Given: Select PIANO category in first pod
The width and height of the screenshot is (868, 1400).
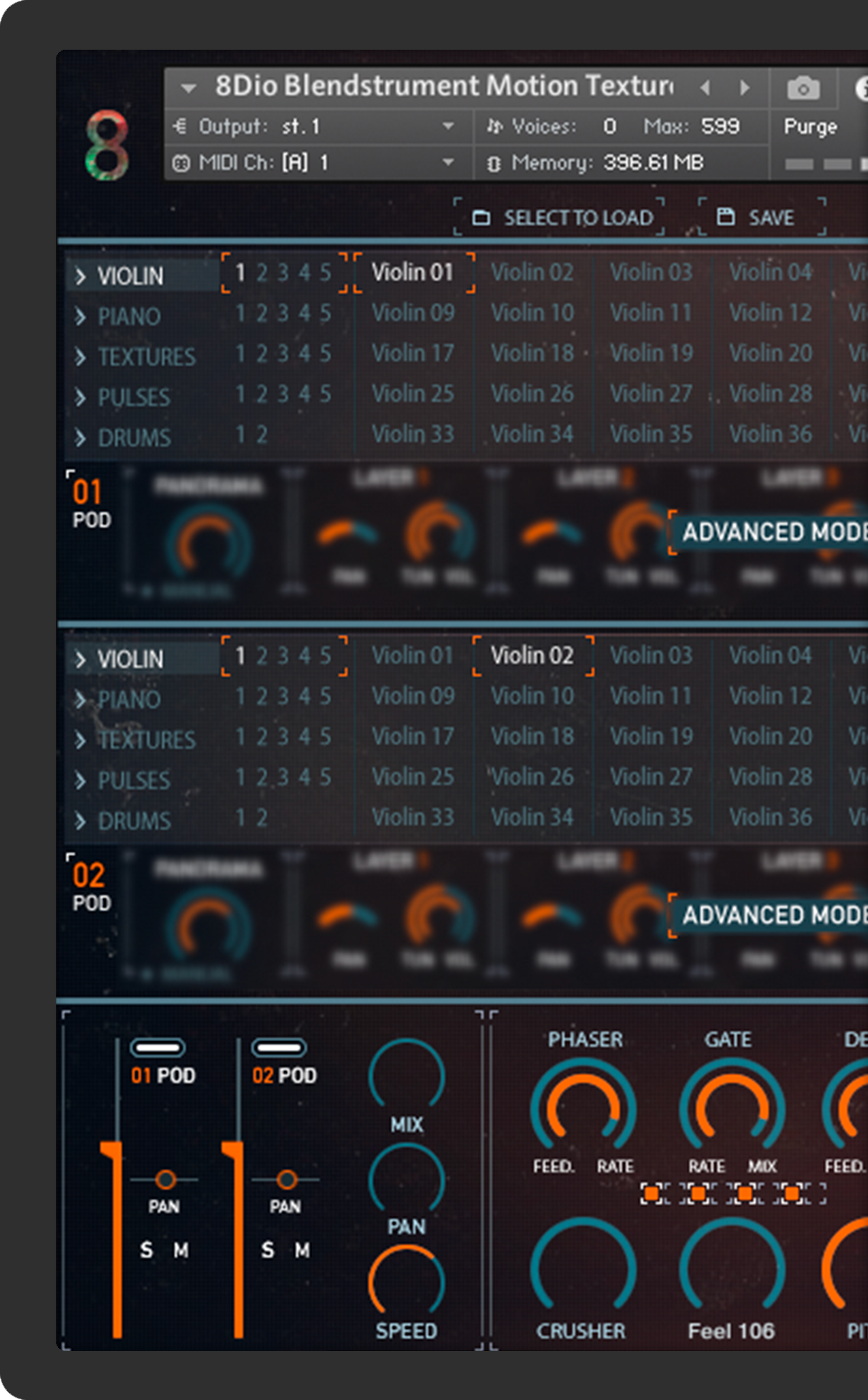Looking at the screenshot, I should coord(128,316).
